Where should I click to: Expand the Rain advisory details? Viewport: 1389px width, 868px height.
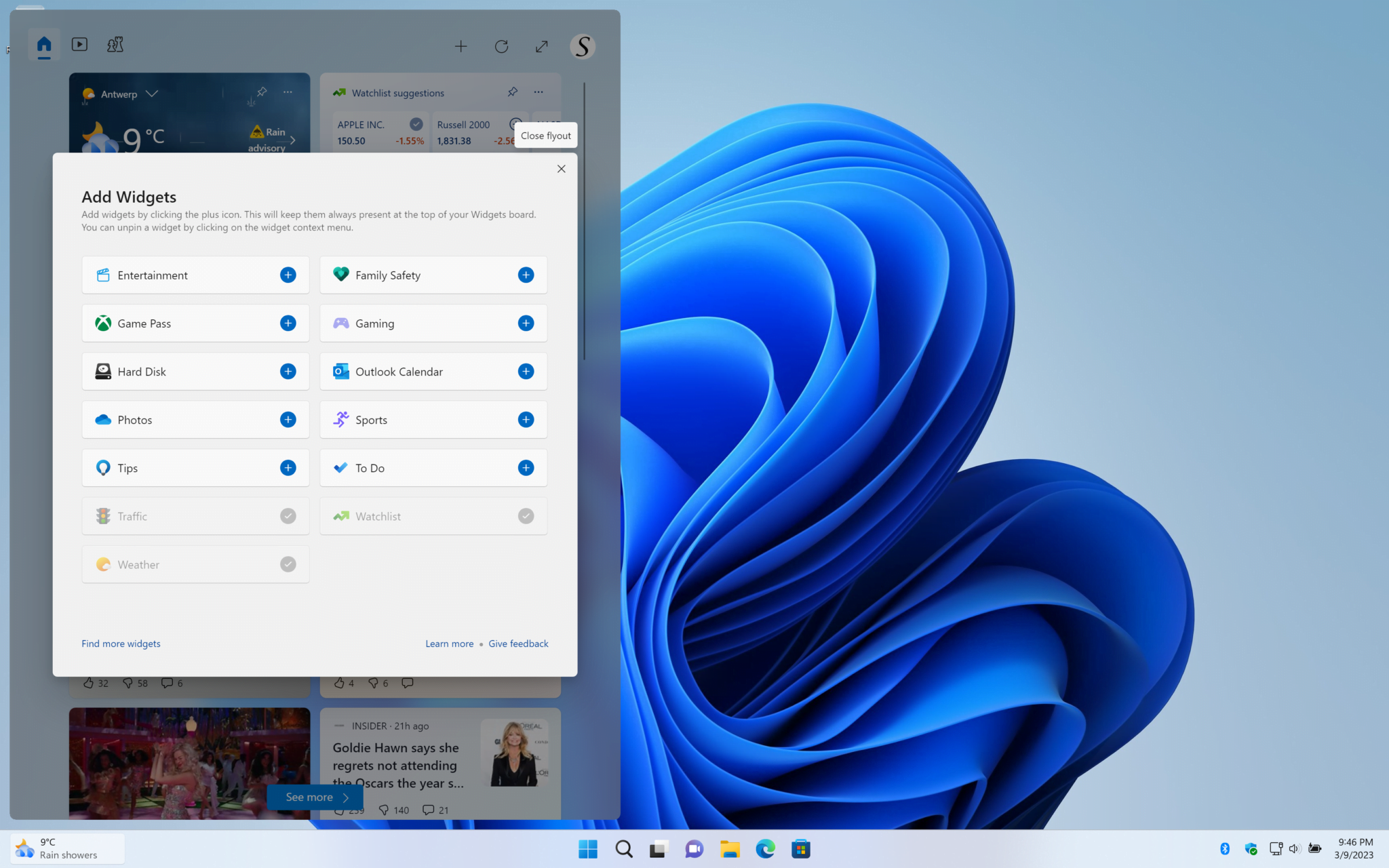point(292,140)
